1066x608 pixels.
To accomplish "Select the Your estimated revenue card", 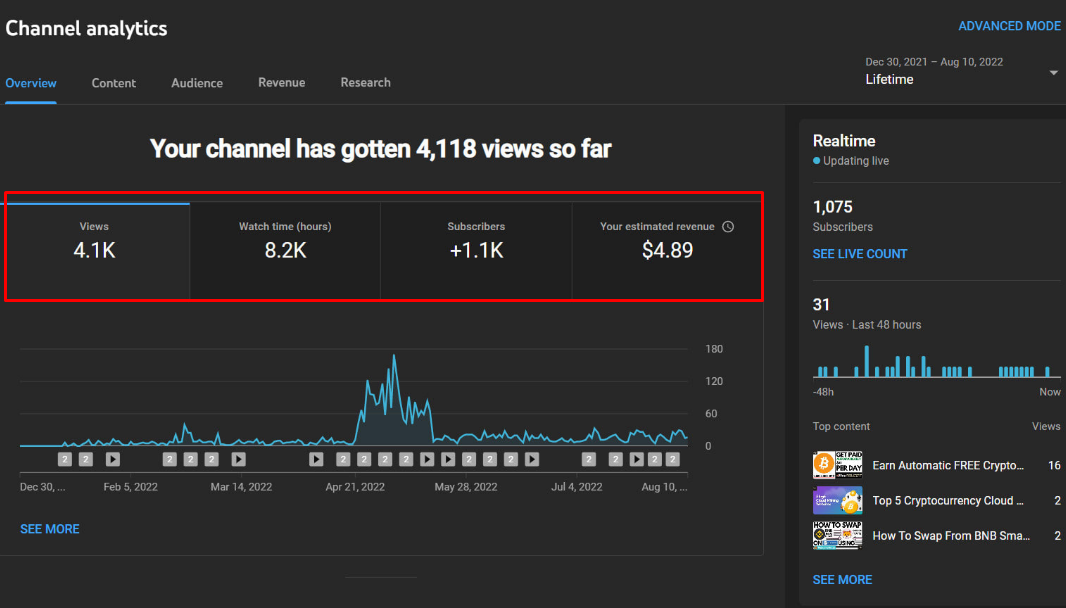I will (x=666, y=241).
